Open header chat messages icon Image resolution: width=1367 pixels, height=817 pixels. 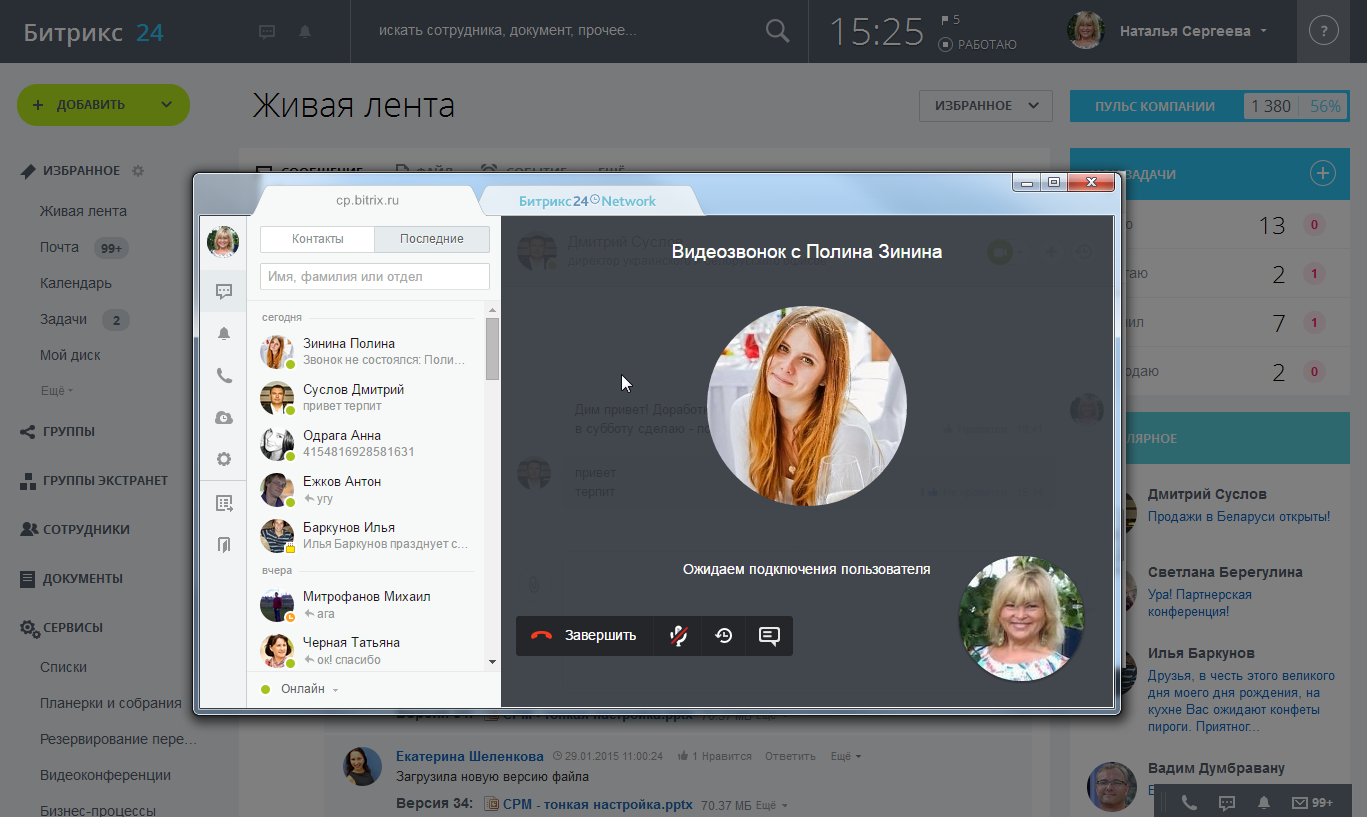[x=267, y=31]
